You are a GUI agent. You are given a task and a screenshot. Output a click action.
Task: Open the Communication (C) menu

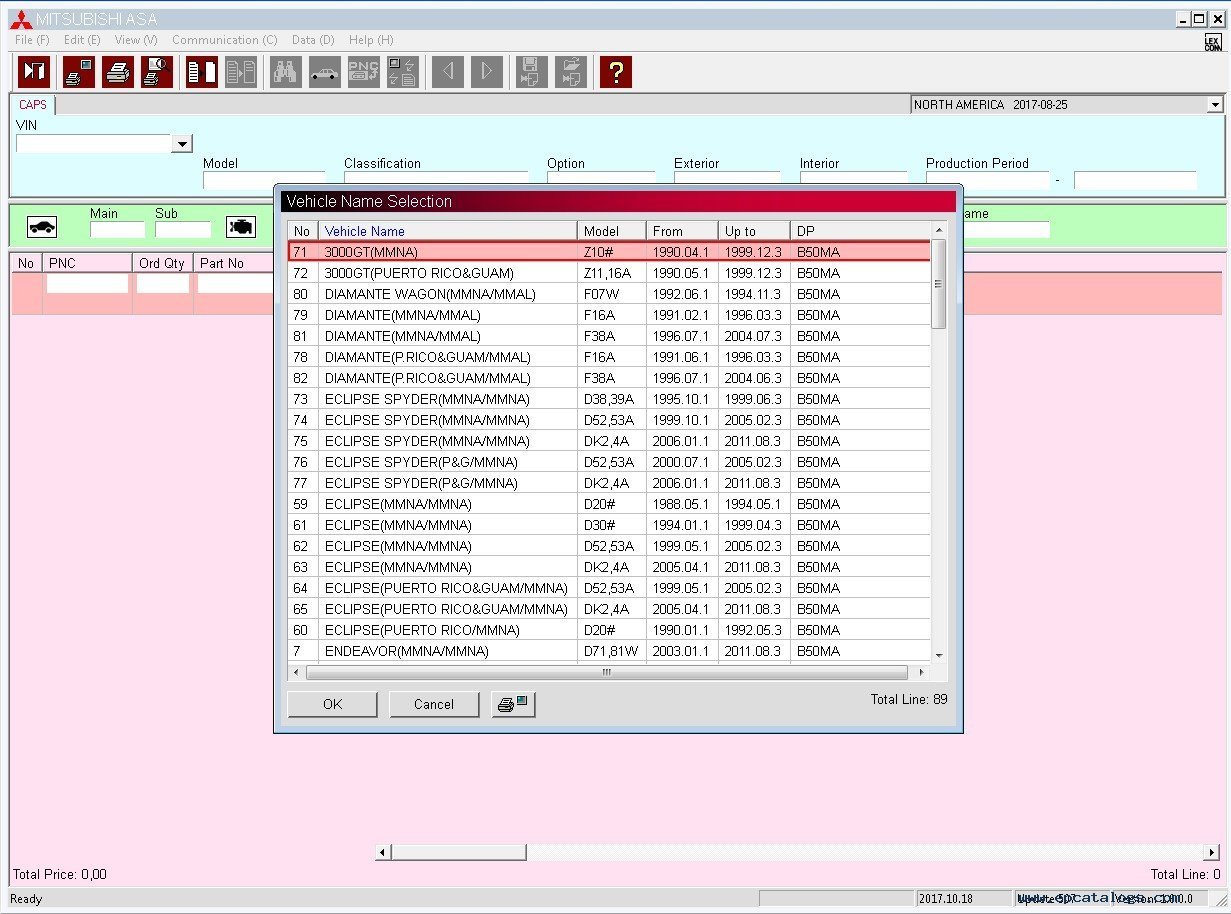(x=225, y=40)
